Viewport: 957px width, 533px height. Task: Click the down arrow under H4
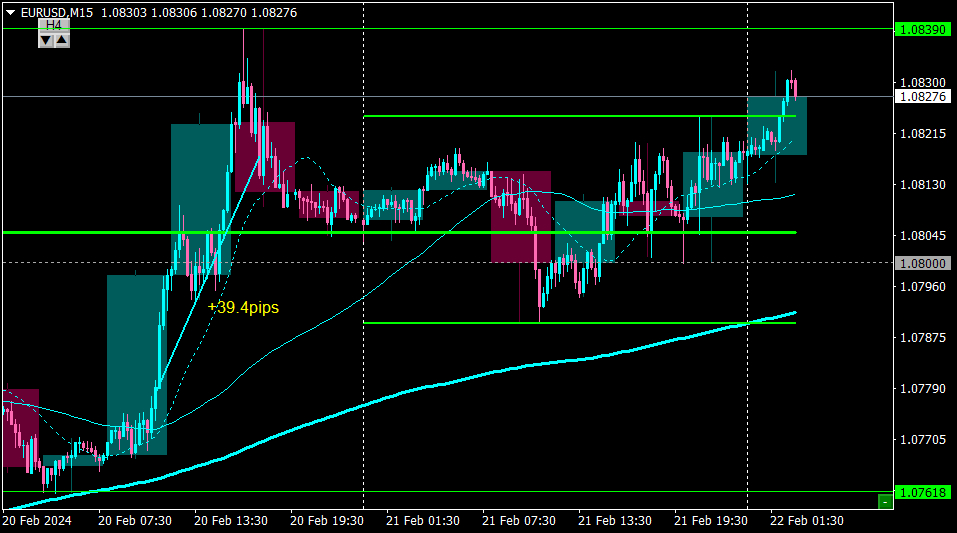pyautogui.click(x=46, y=40)
